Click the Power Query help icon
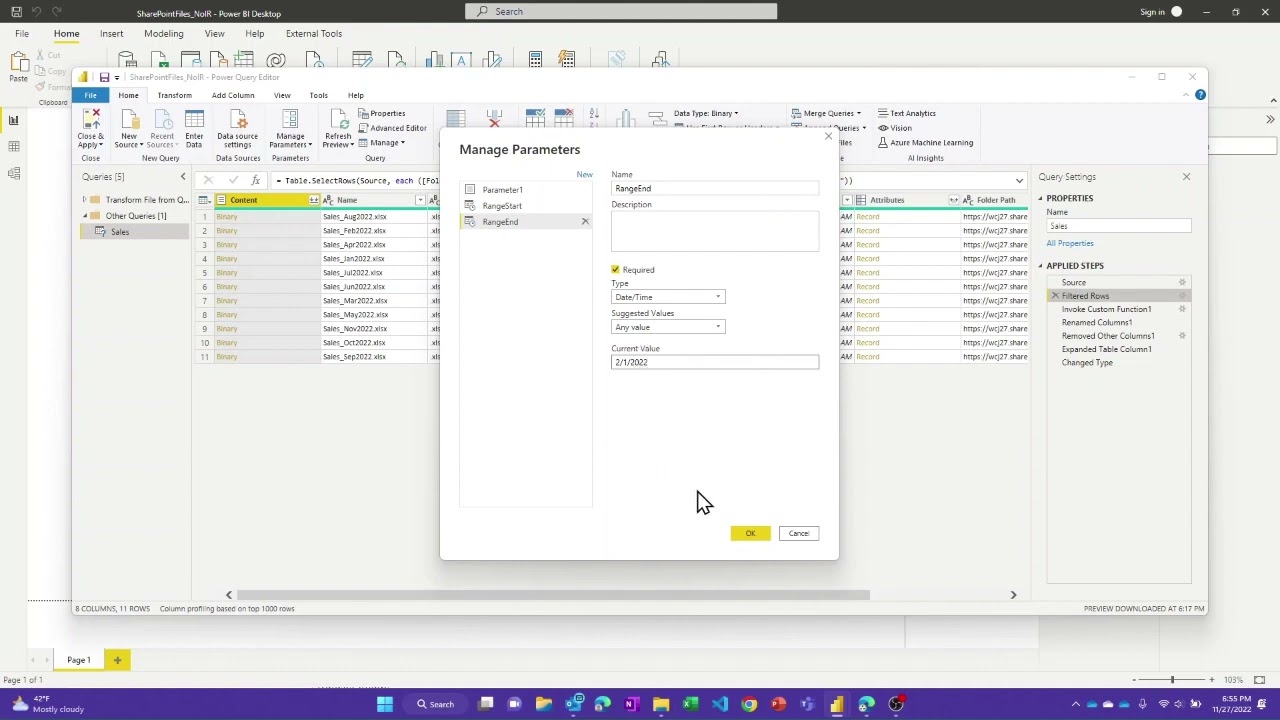Screen dimensions: 1280x720 point(1200,95)
